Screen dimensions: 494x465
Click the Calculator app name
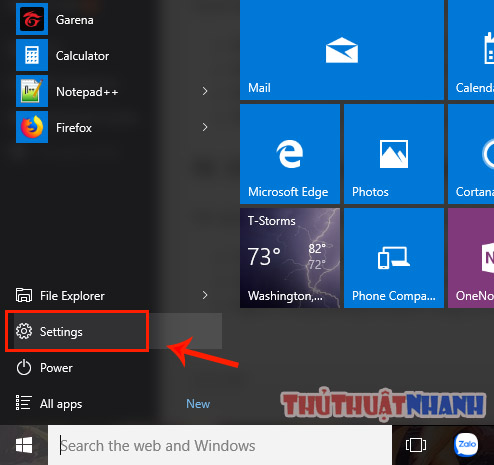pos(83,56)
